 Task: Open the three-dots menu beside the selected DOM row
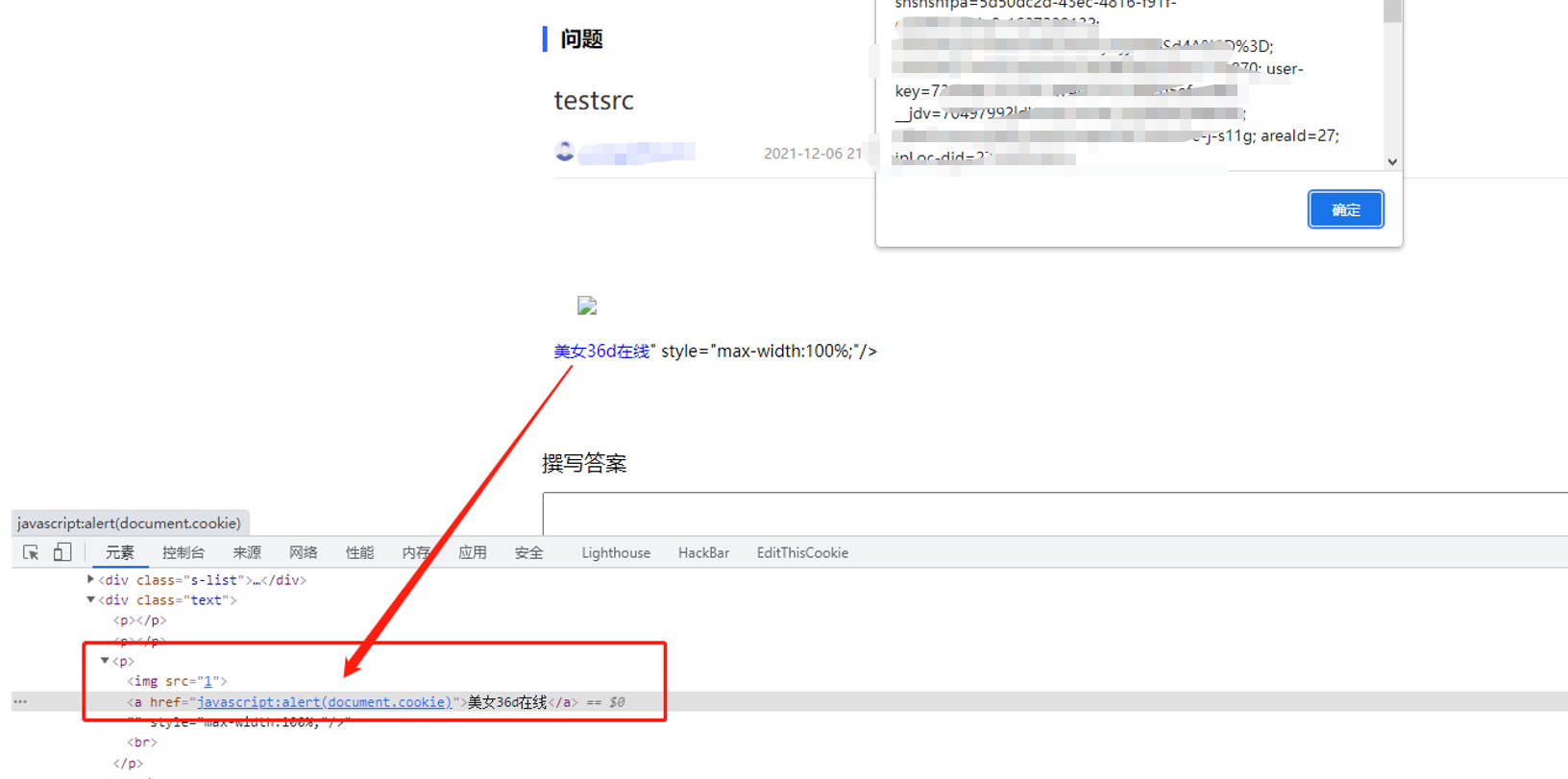coord(20,702)
